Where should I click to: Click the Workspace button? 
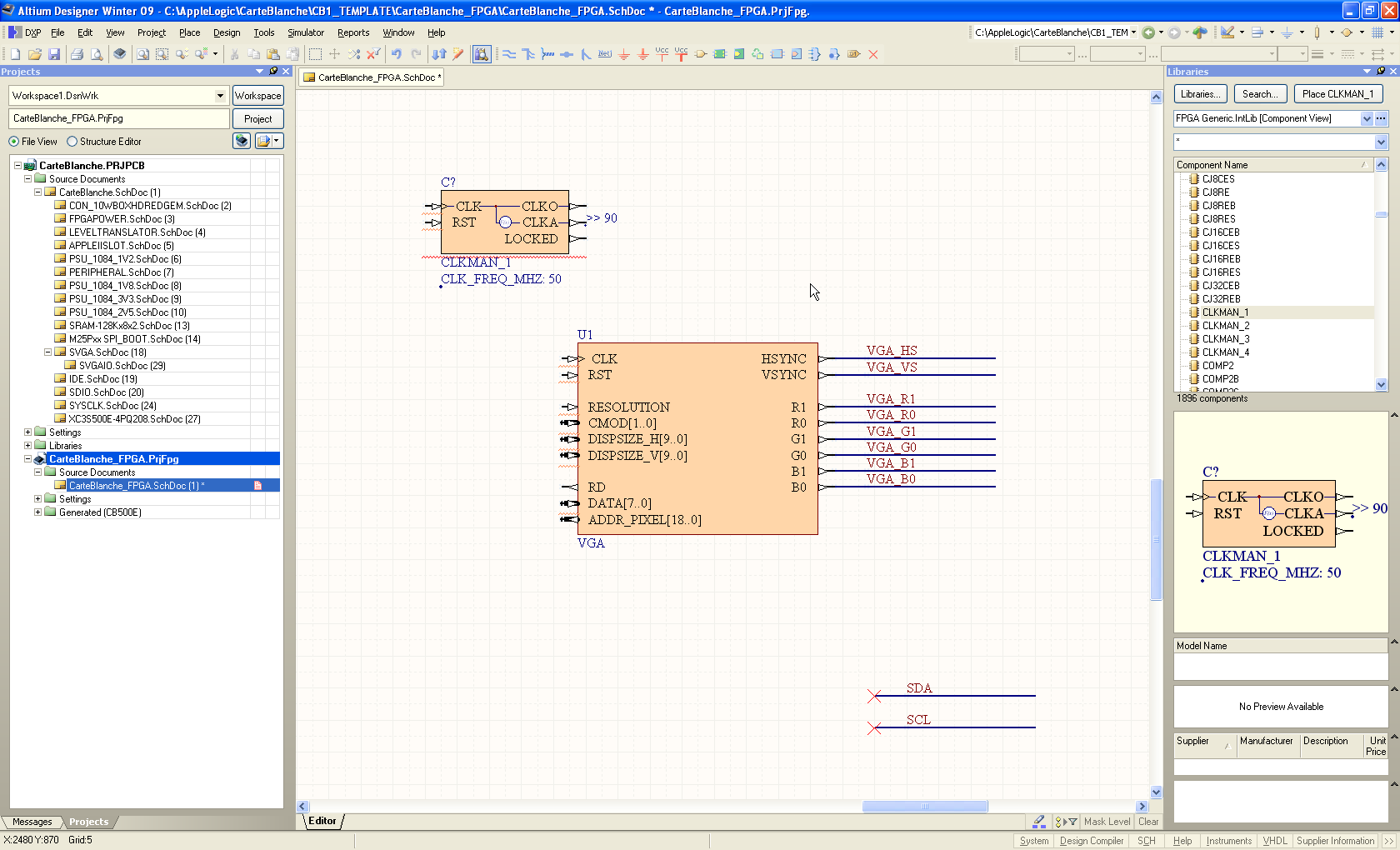pyautogui.click(x=257, y=96)
